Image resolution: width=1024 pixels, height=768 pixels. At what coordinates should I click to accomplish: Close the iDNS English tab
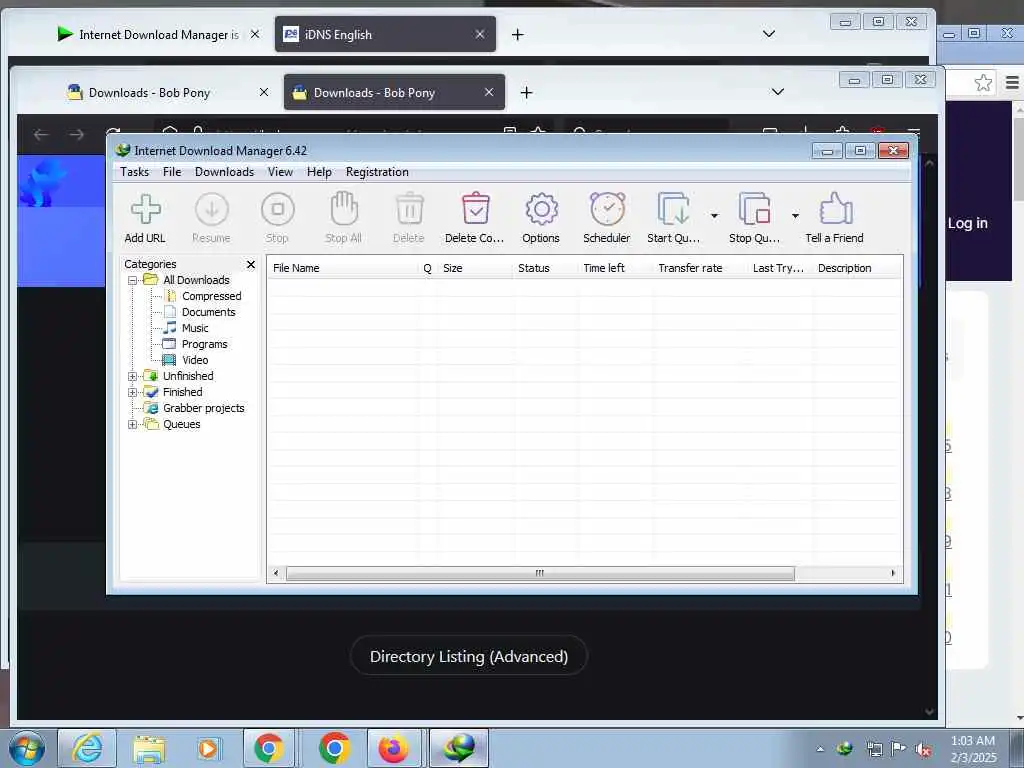click(x=480, y=35)
